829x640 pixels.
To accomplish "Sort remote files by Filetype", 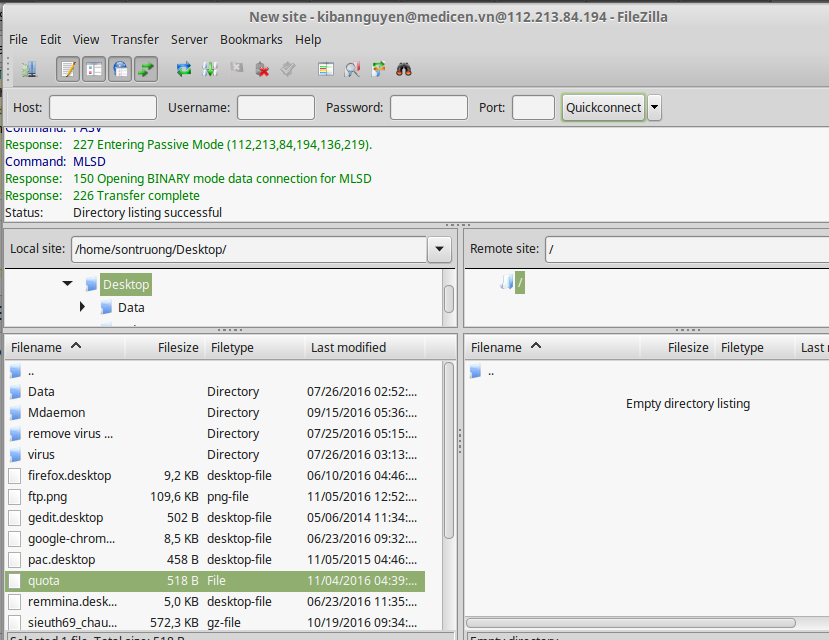I will (755, 347).
